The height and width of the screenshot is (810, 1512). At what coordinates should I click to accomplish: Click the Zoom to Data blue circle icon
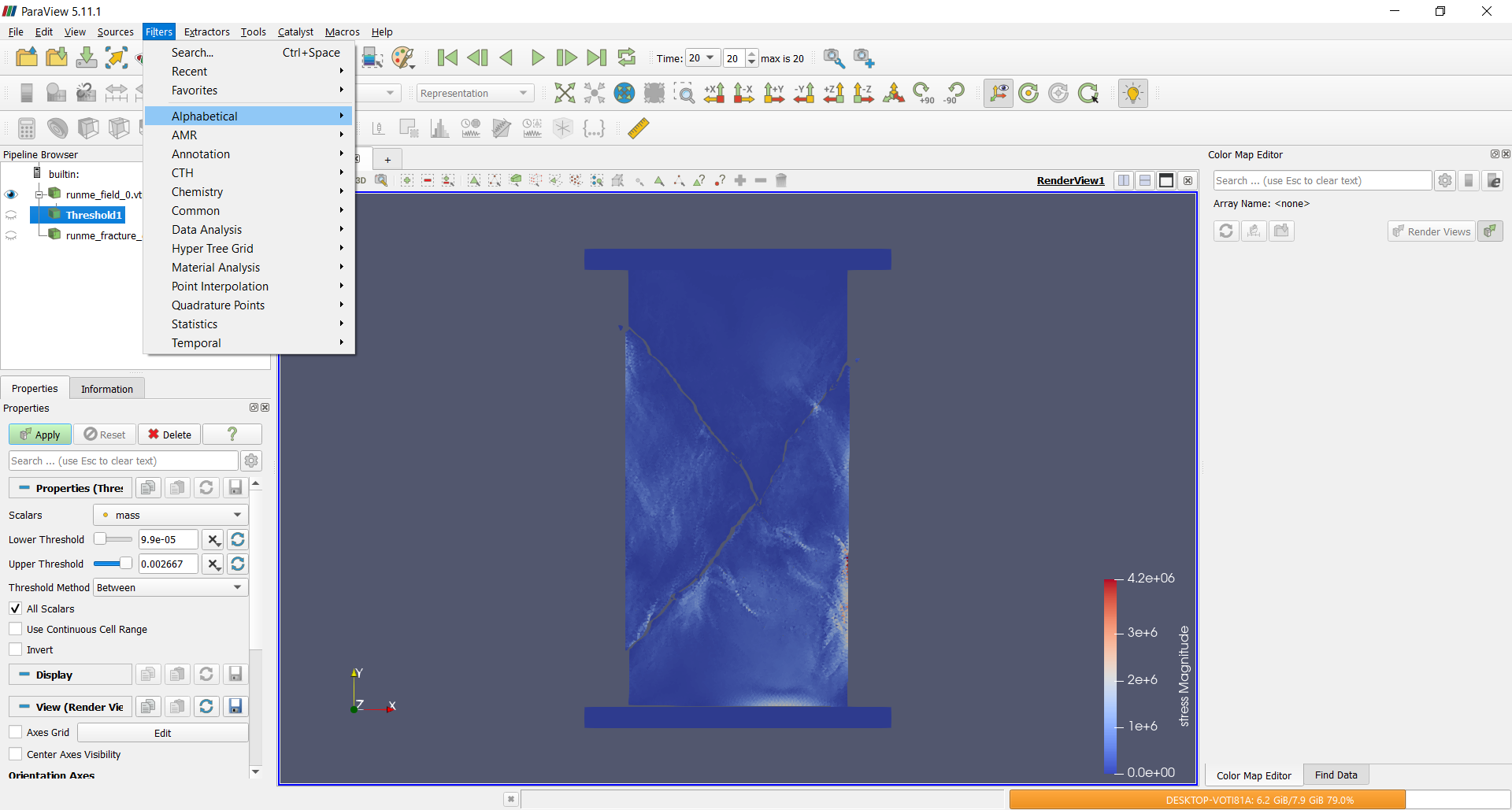point(624,93)
